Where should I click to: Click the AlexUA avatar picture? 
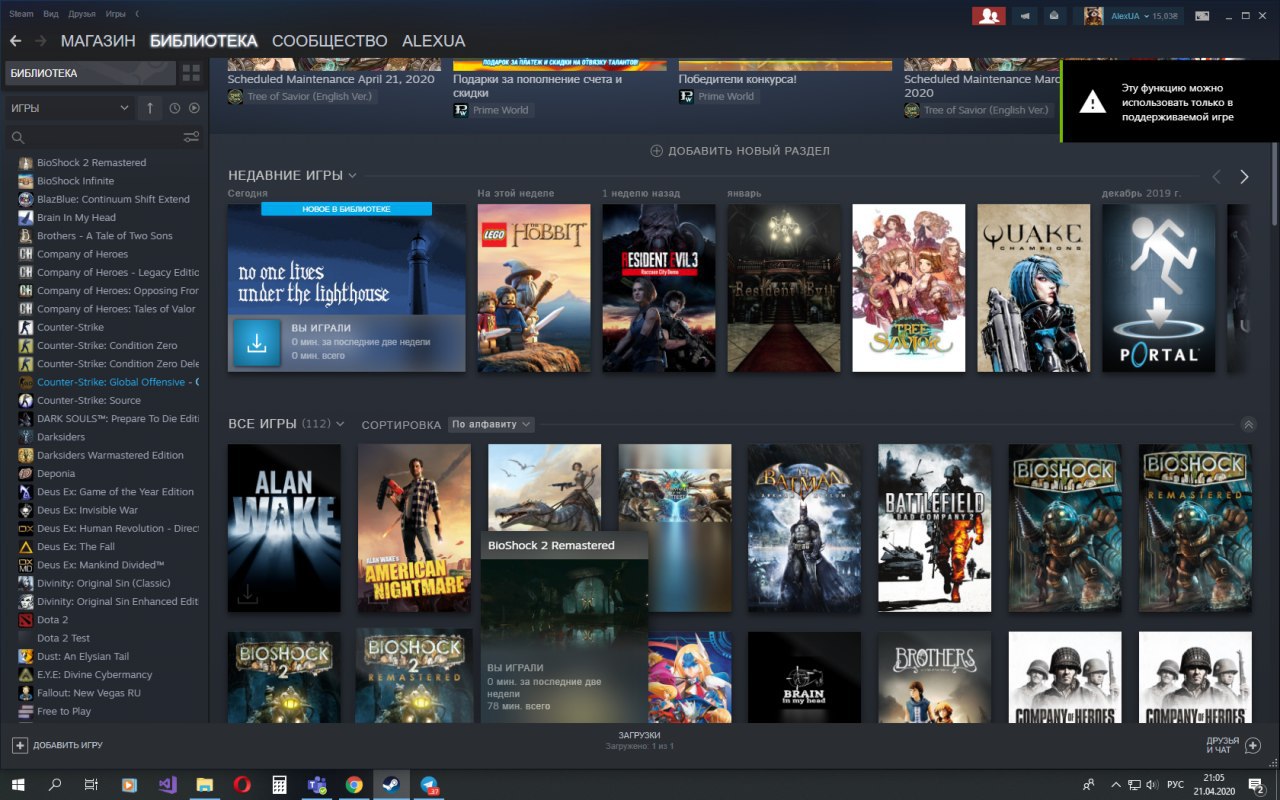[x=1094, y=16]
